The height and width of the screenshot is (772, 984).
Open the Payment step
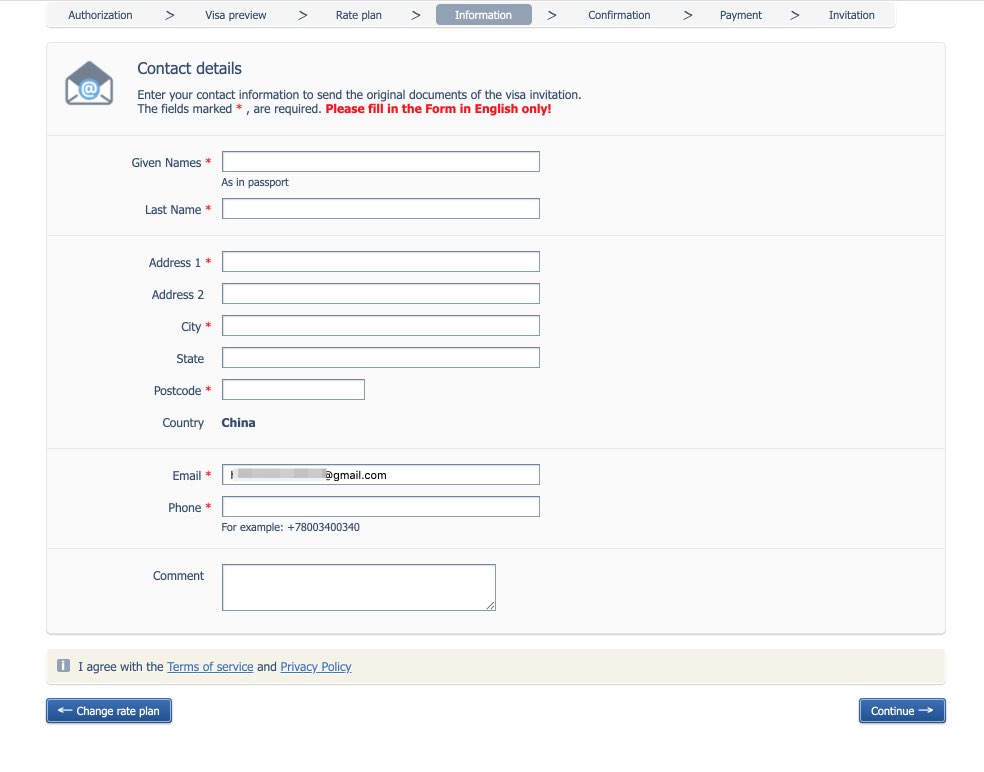pos(741,15)
